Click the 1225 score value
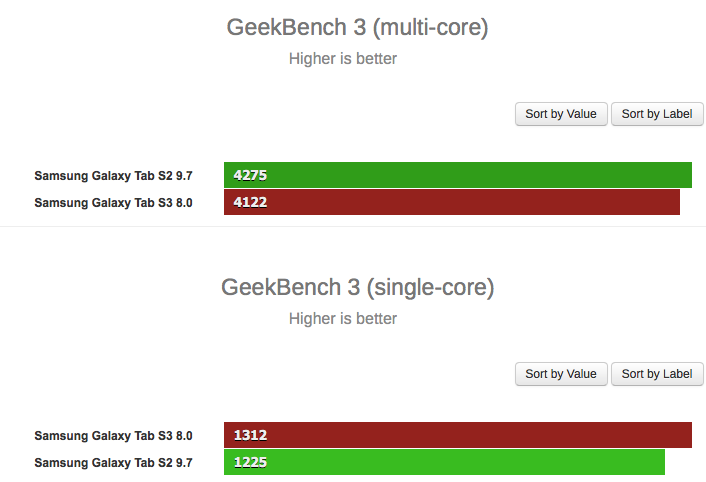 [250, 462]
